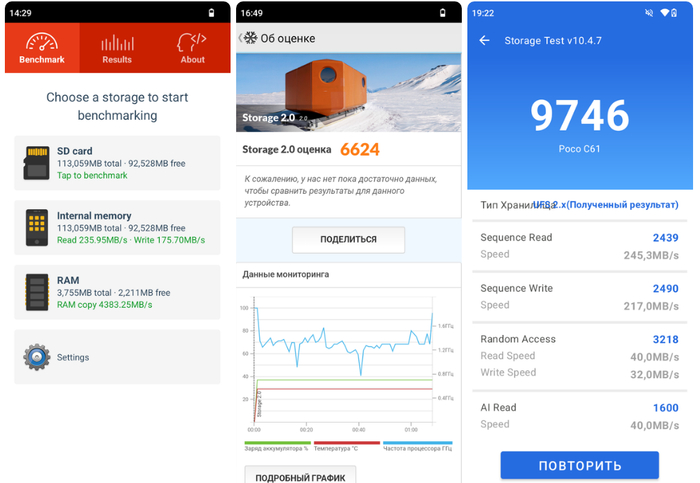Tap the muted notifications status icon
700x483 pixels.
pos(649,13)
